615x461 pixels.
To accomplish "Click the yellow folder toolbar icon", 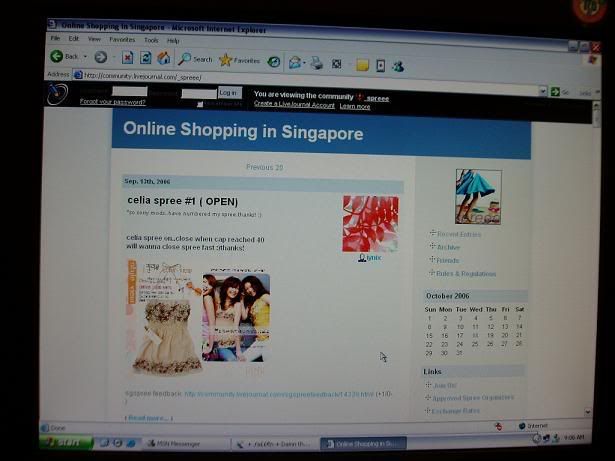I will (x=362, y=65).
